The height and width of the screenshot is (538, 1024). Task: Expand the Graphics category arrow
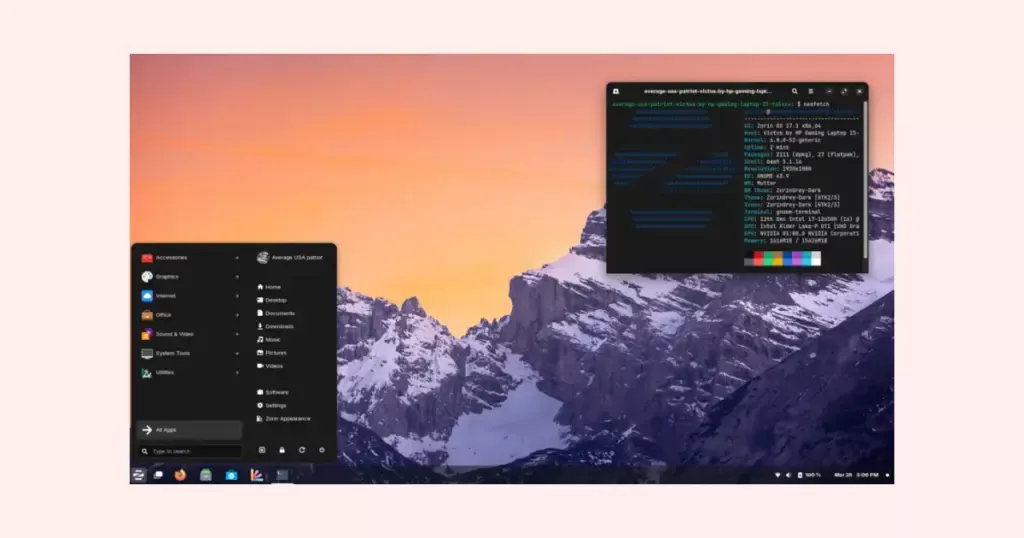coord(237,277)
